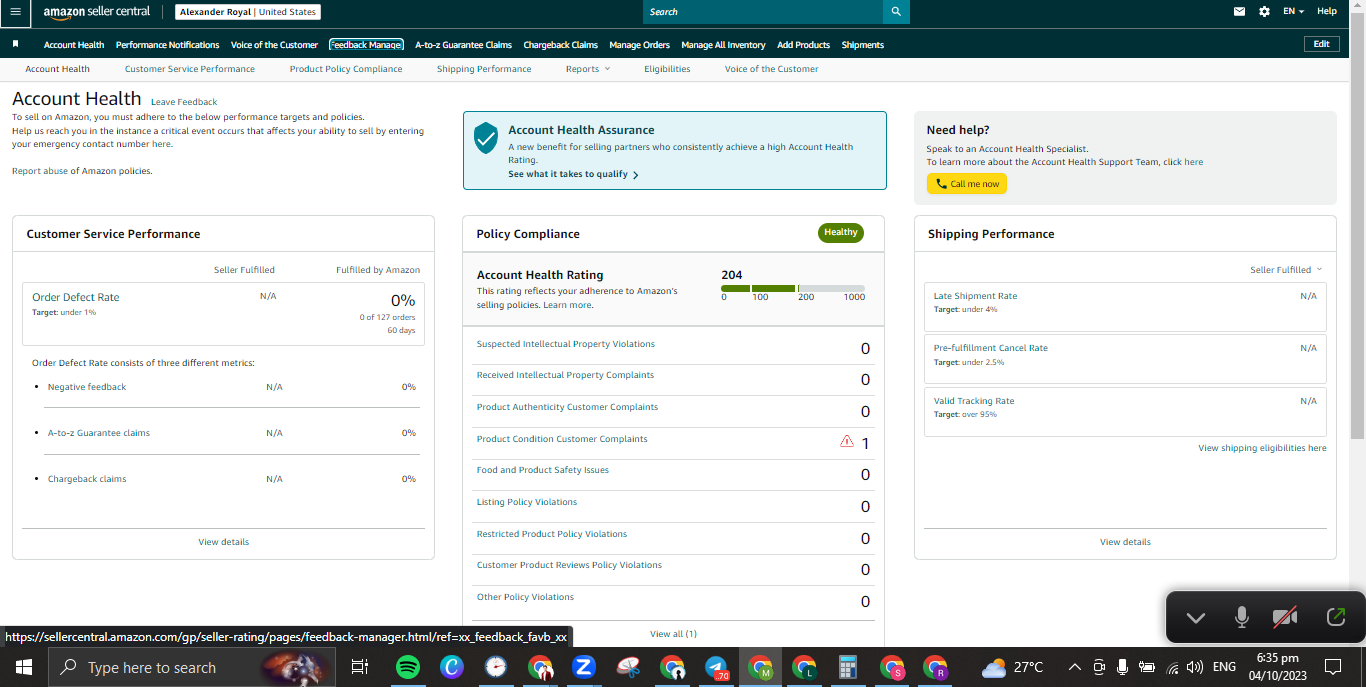Click the green share screen icon
Screen dimensions: 1366x687
[1335, 618]
